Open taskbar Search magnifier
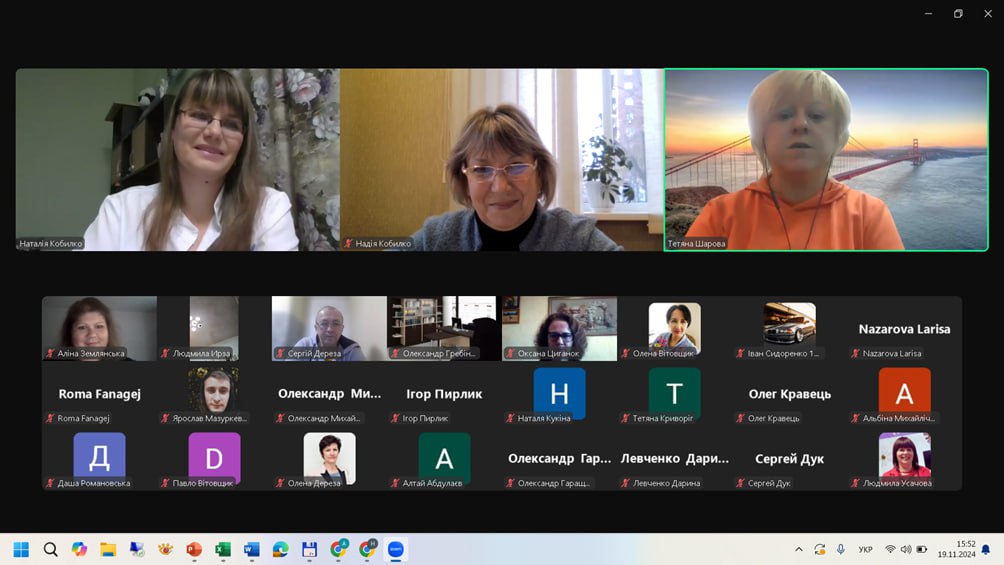Screen dimensions: 1004x565 coord(51,550)
